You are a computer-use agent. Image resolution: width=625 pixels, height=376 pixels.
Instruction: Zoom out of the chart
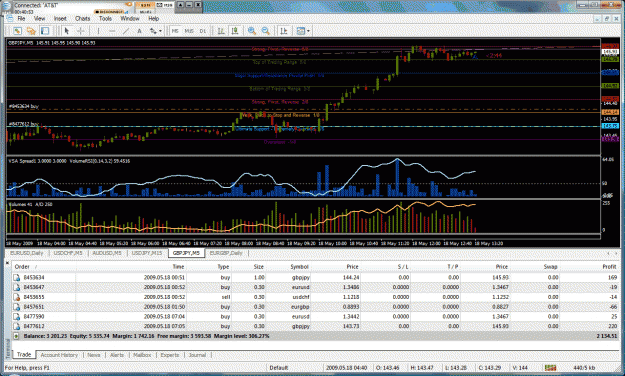(266, 31)
